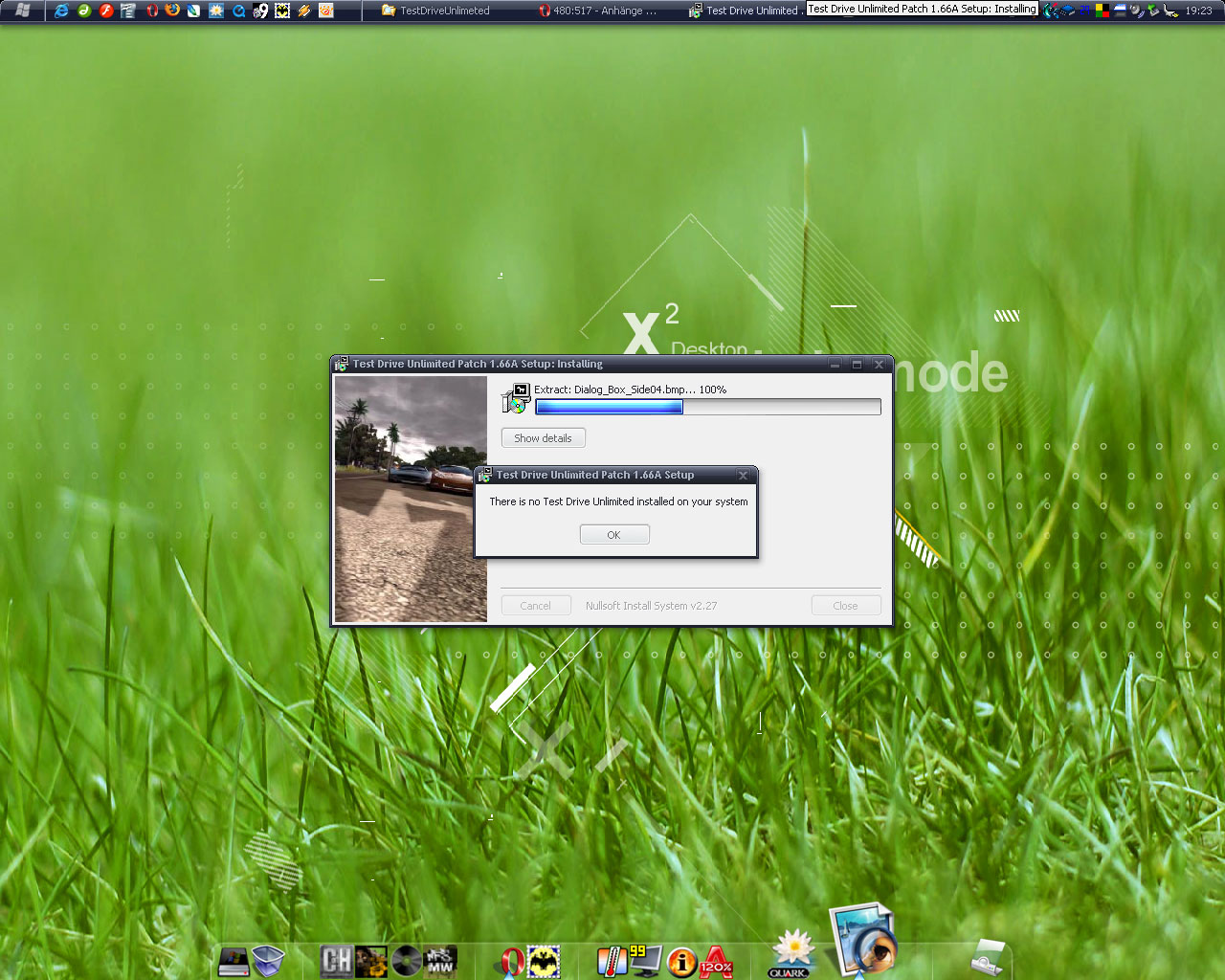Screen dimensions: 1225x980
Task: Launch Flash from the quick launch bar
Action: click(106, 11)
